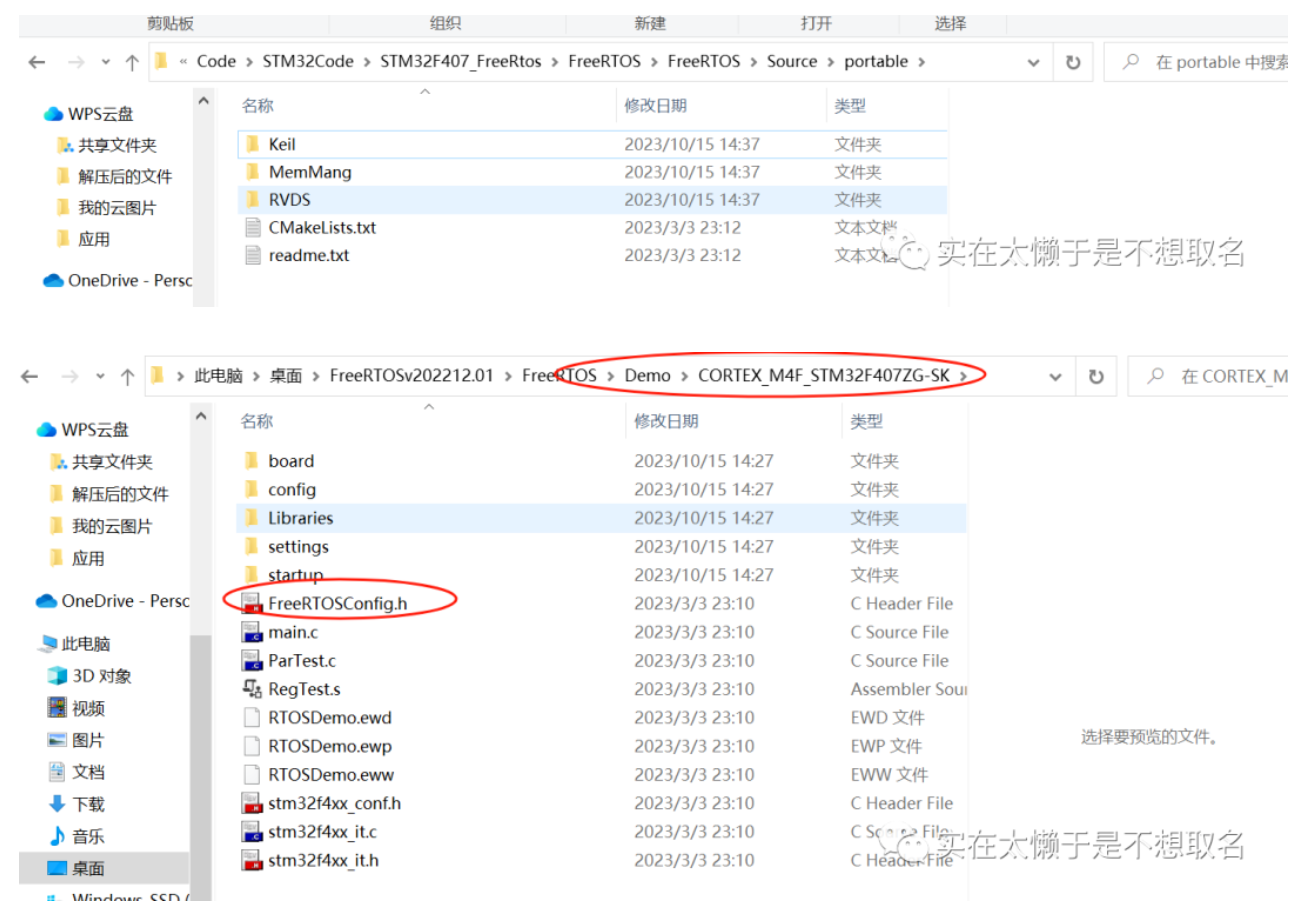1314x901 pixels.
Task: Select the main.c source file icon
Action: coord(252,632)
